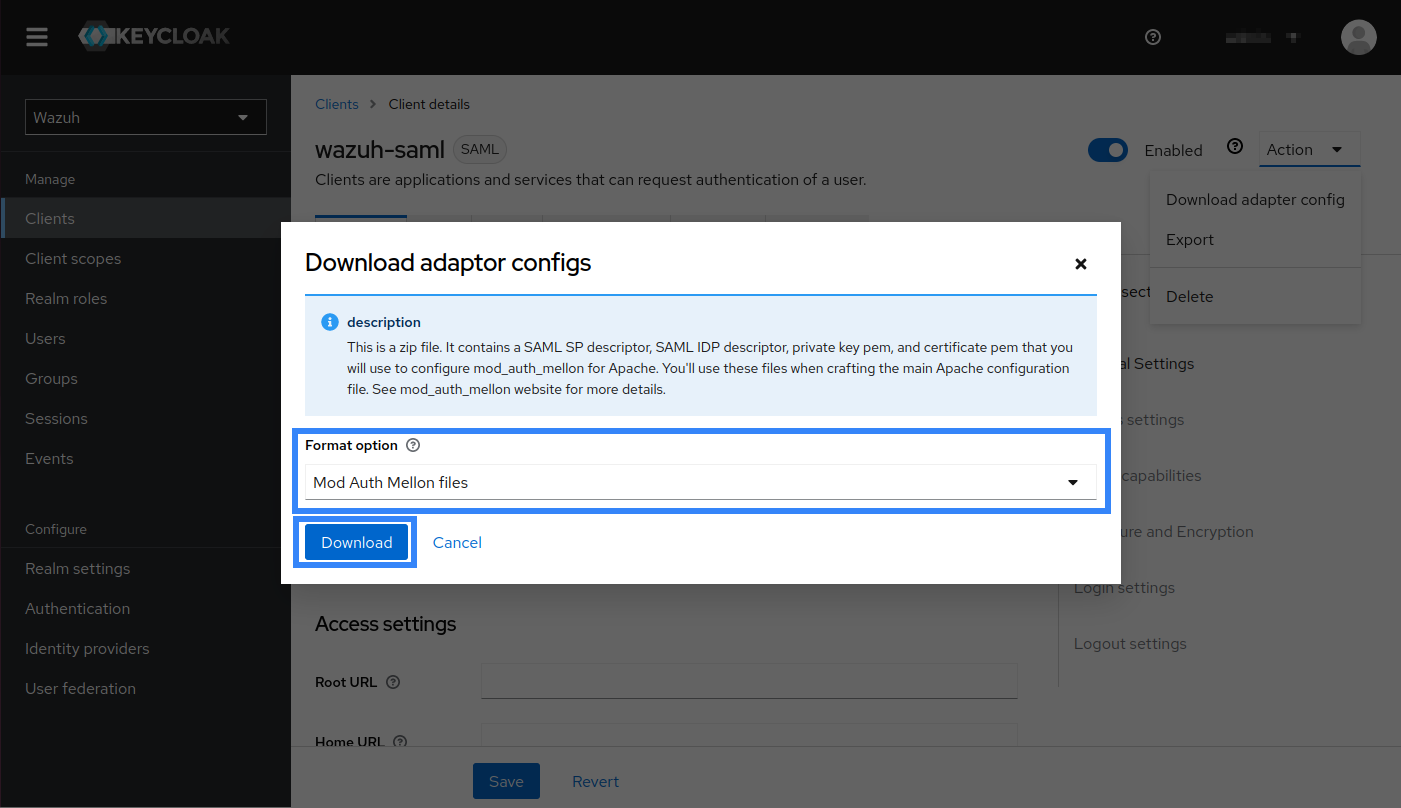Viewport: 1401px width, 808px height.
Task: Open the Wazuh realm selector dropdown
Action: (x=146, y=117)
